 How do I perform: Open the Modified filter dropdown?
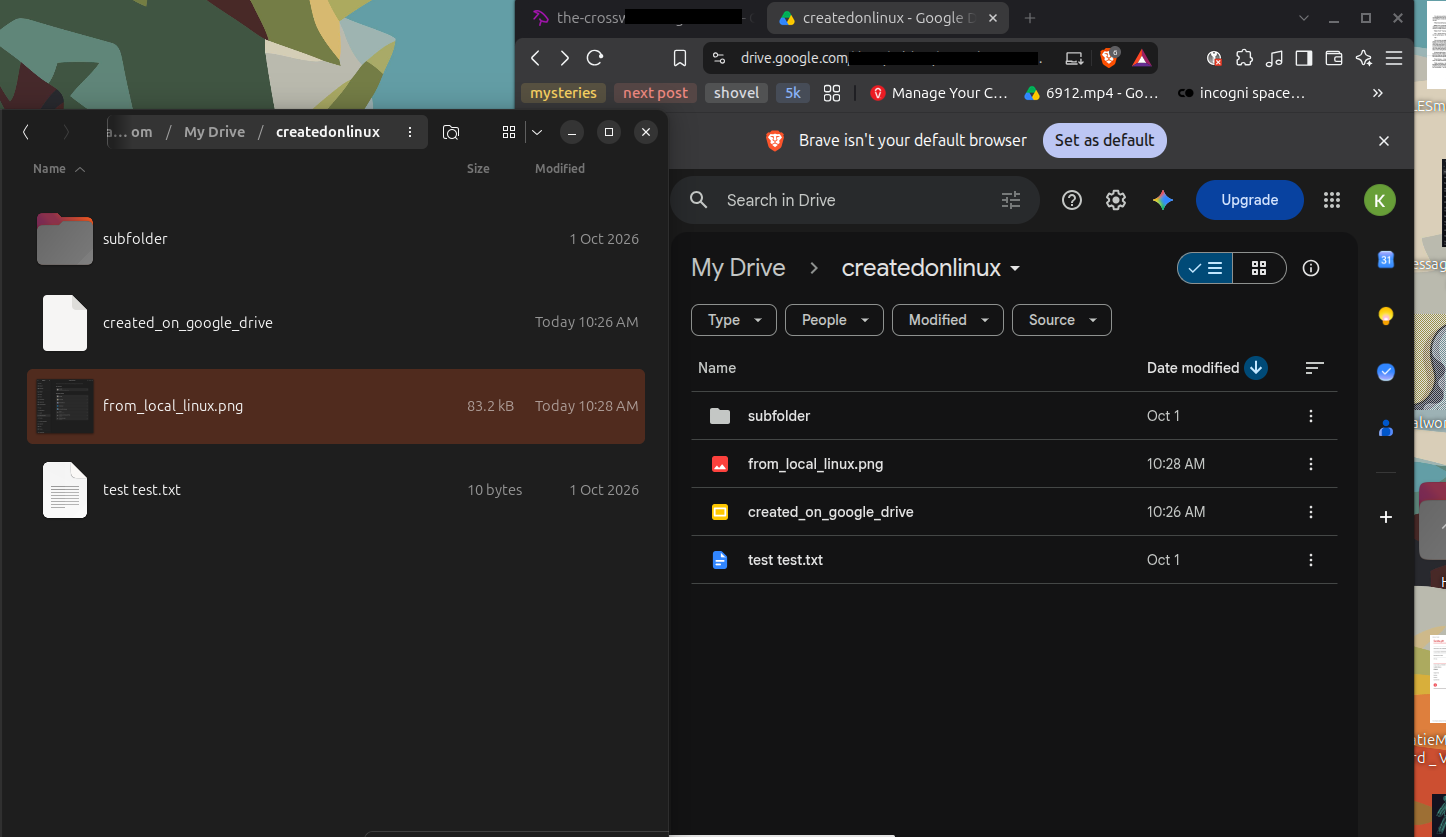(947, 320)
